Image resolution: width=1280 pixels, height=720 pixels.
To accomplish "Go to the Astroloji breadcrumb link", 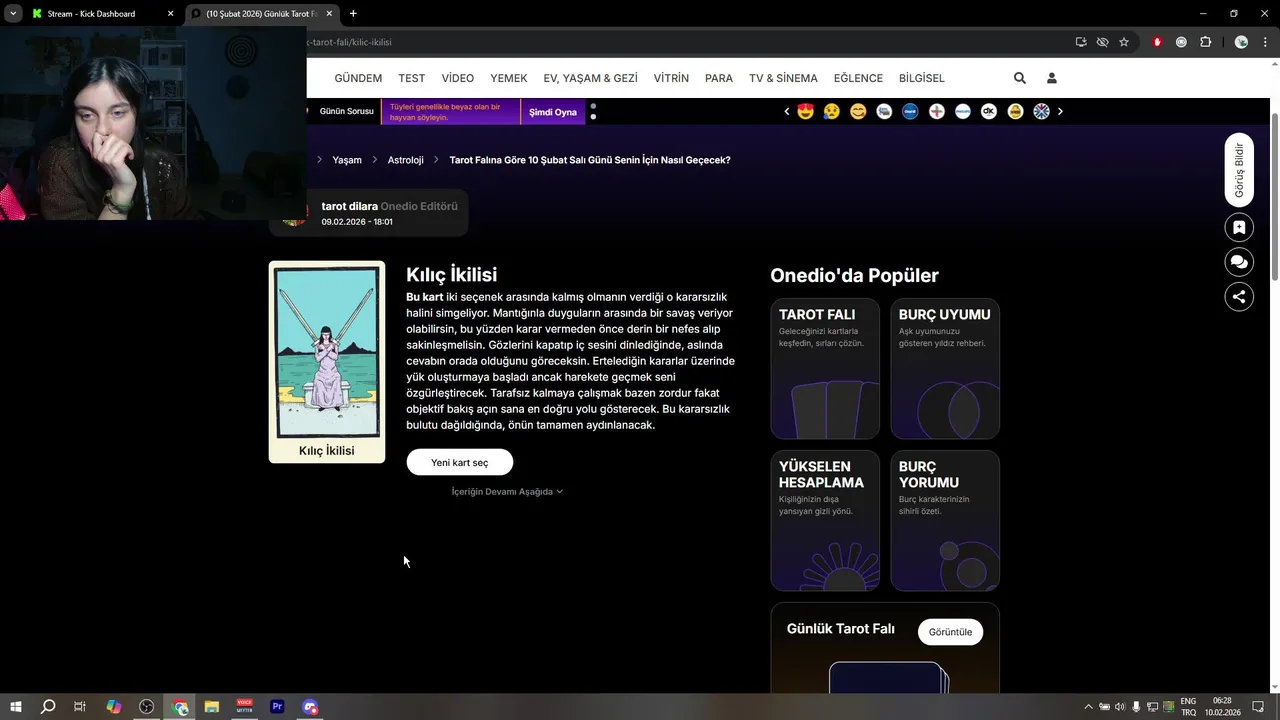I will pyautogui.click(x=406, y=160).
